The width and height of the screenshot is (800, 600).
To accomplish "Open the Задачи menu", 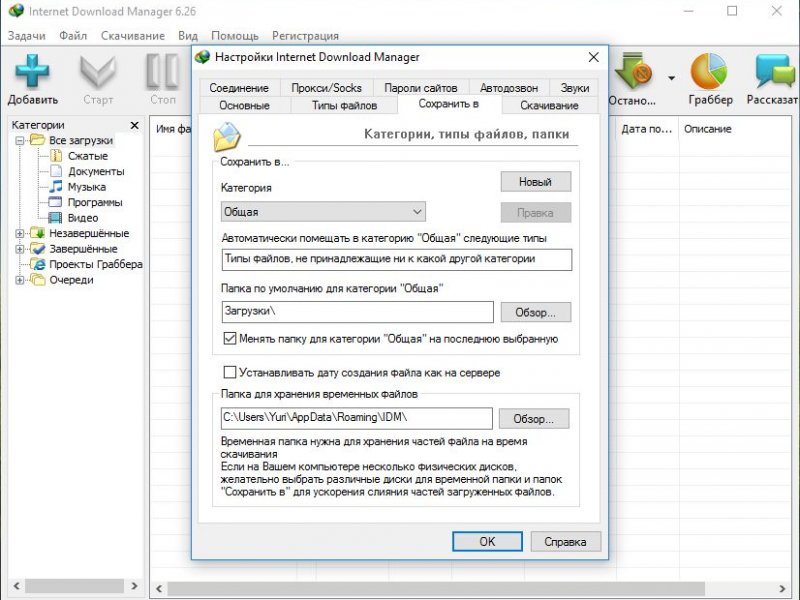I will click(x=27, y=36).
